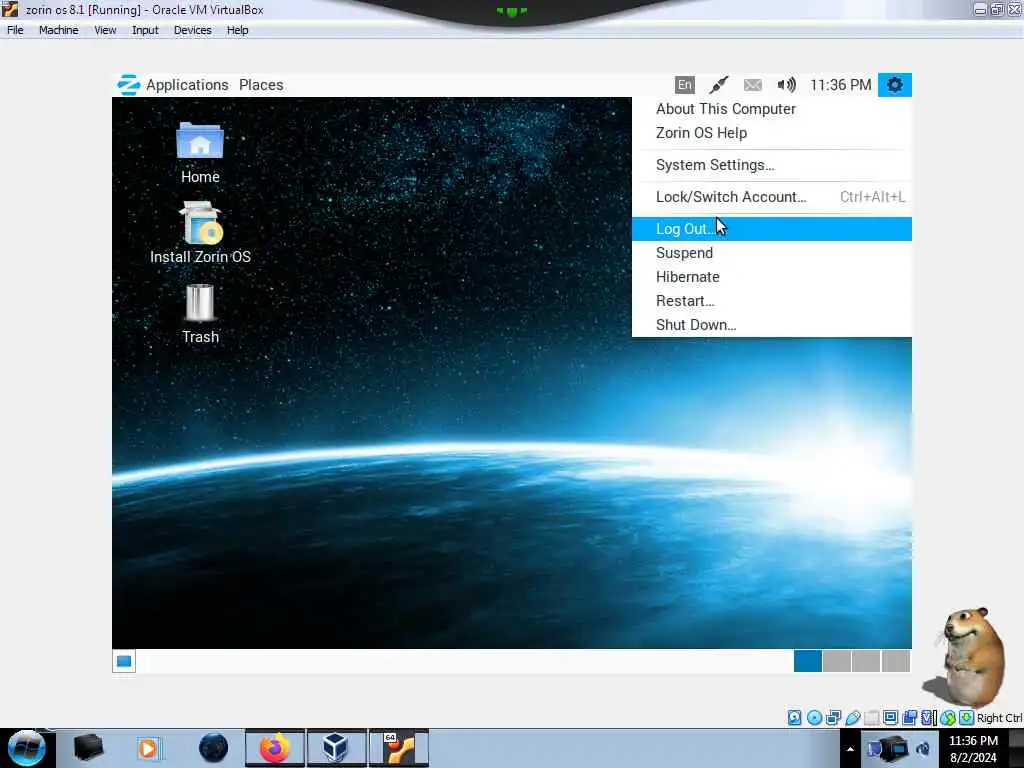Click the network adapters status icon
1024x768 pixels.
click(x=833, y=718)
